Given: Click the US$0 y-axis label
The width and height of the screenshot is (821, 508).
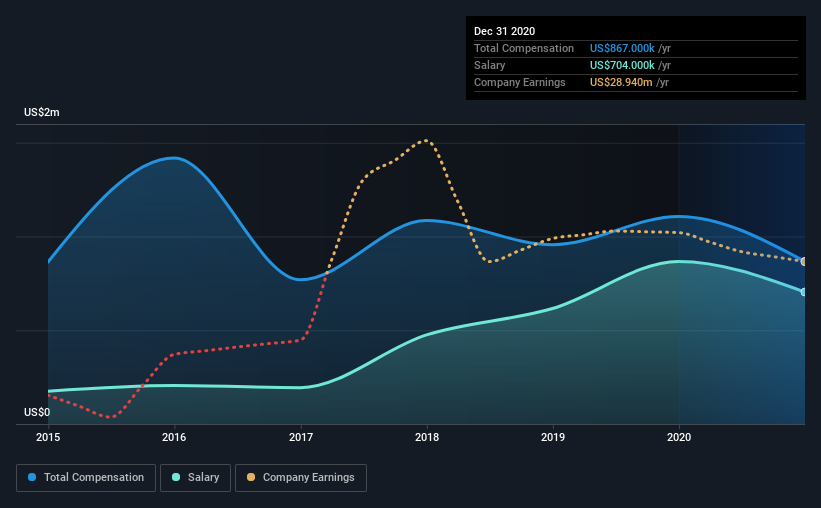Looking at the screenshot, I should pos(37,413).
